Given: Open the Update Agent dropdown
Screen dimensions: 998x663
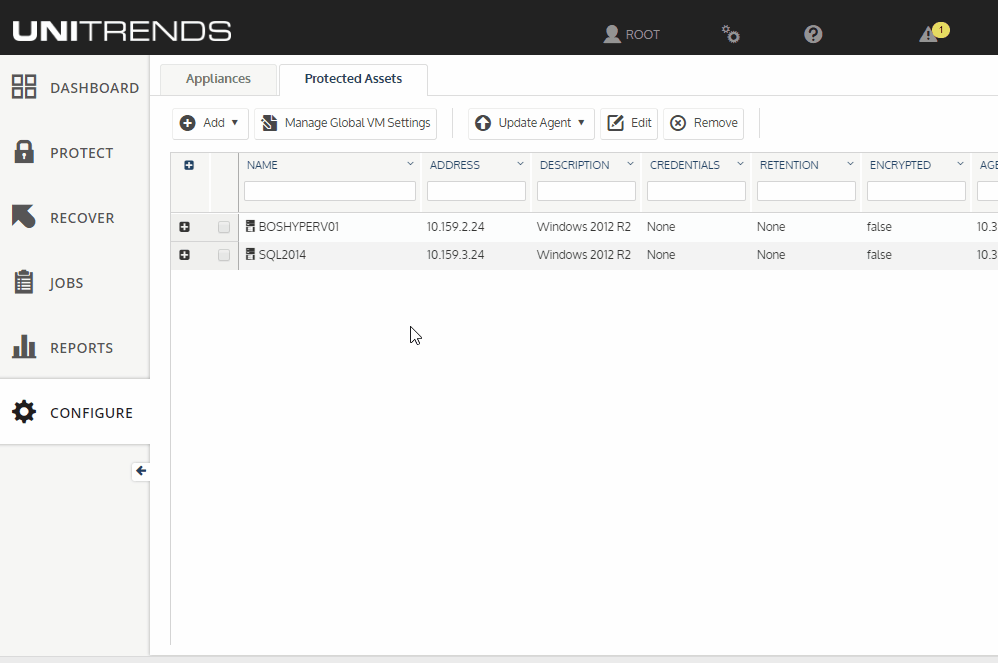Looking at the screenshot, I should (531, 123).
